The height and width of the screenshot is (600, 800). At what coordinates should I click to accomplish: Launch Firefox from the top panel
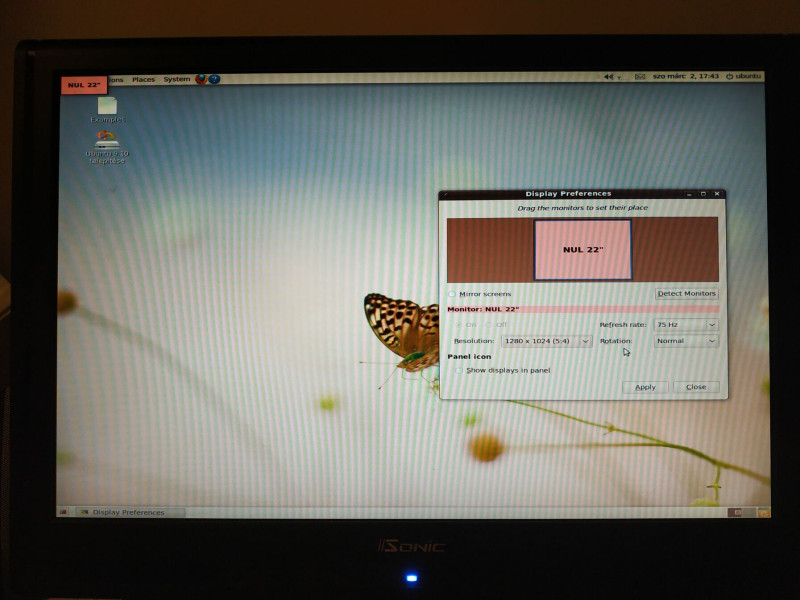[201, 79]
